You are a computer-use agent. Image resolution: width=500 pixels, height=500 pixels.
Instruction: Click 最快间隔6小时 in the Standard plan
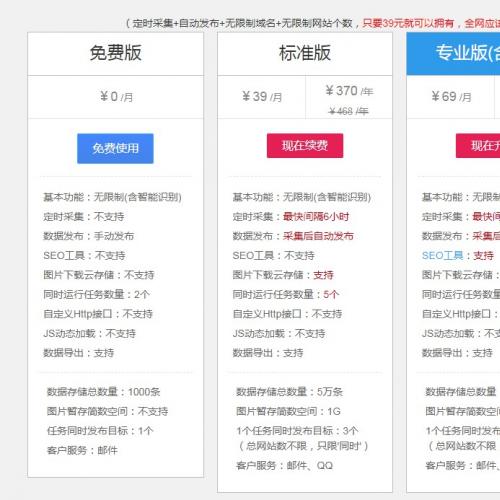point(316,217)
